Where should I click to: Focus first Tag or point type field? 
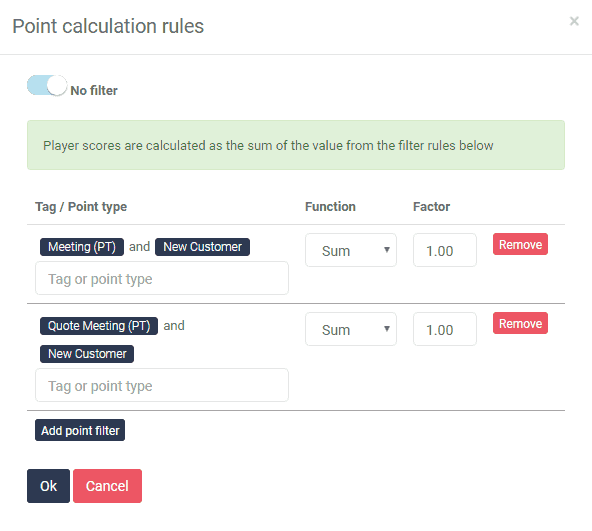tap(162, 278)
